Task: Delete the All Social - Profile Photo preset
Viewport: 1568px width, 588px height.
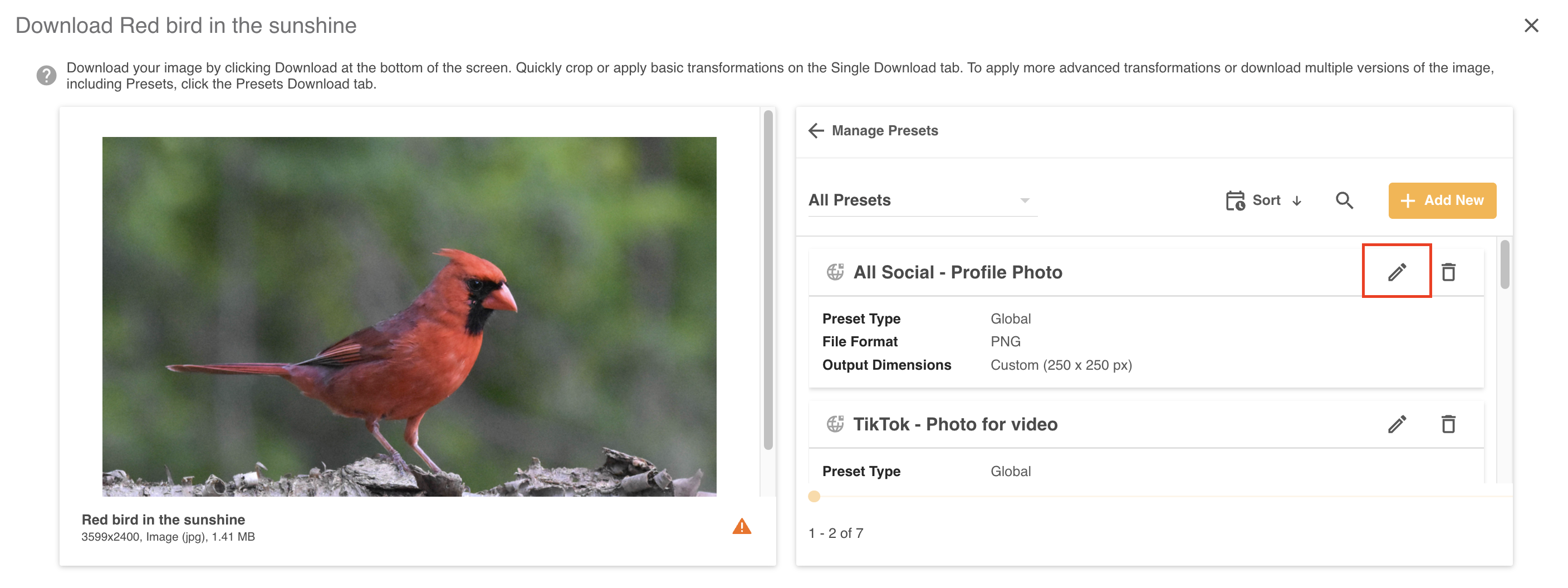Action: tap(1448, 272)
